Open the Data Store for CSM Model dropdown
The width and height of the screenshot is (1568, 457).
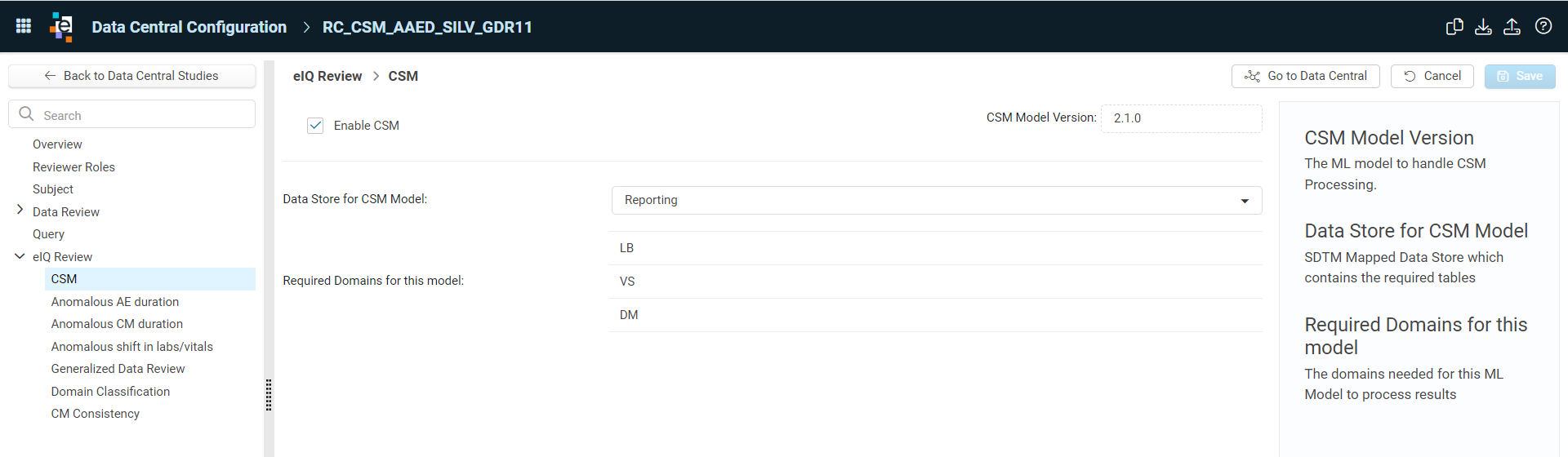pyautogui.click(x=937, y=200)
